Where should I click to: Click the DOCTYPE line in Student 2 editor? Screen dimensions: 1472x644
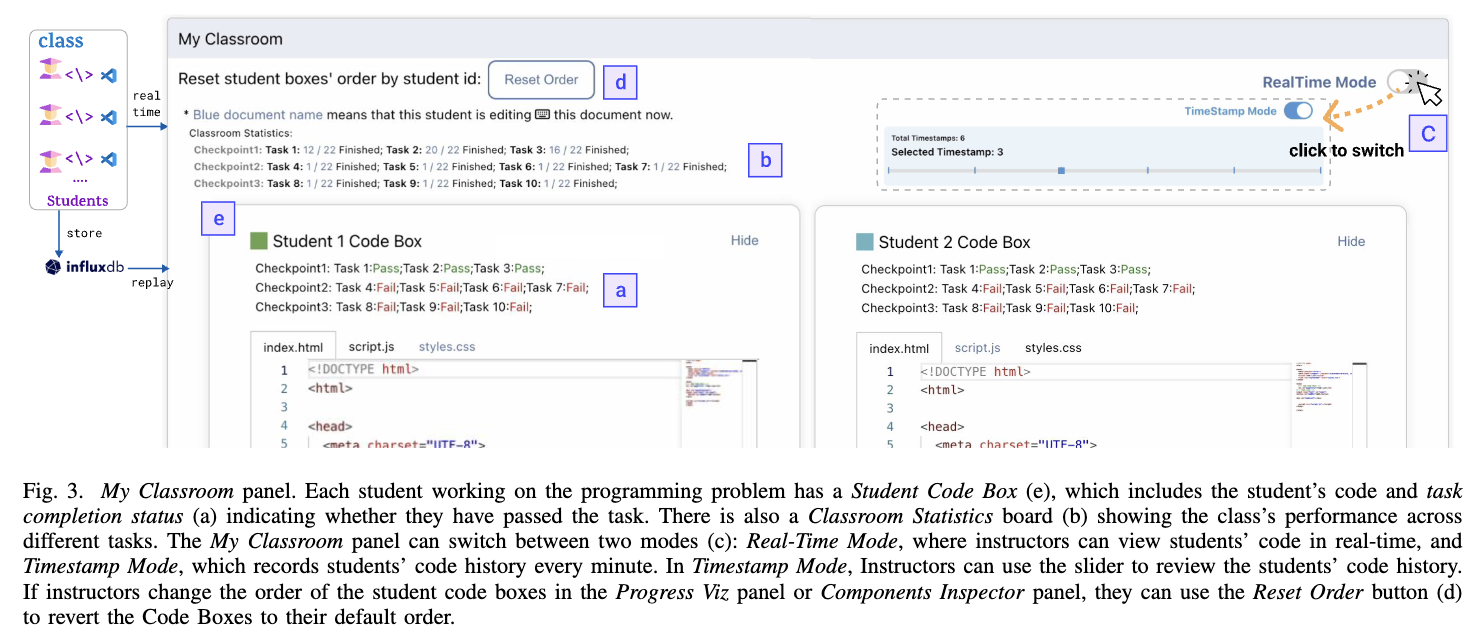(975, 371)
